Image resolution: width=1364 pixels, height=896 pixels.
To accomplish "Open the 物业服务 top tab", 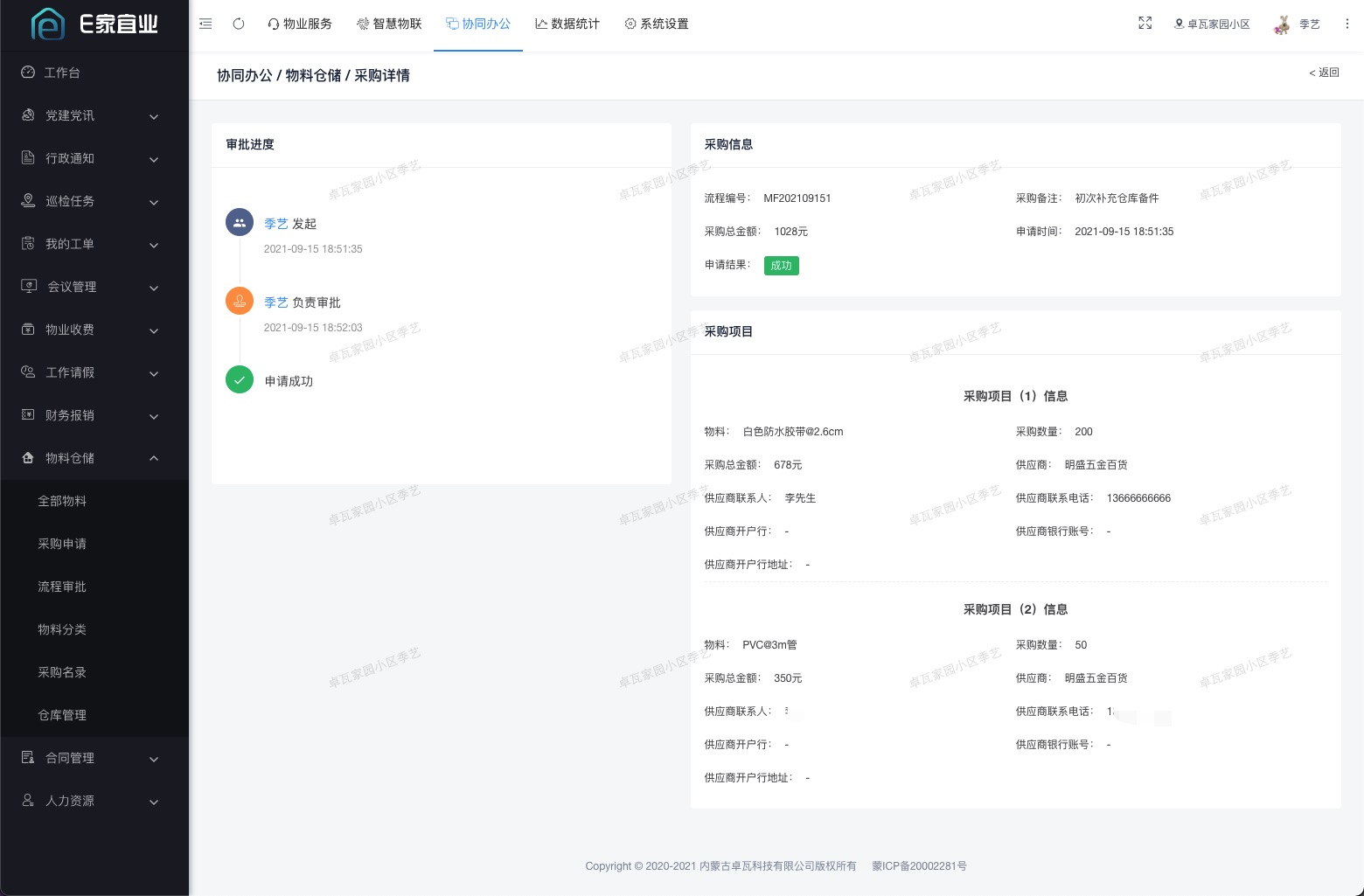I will coord(300,24).
